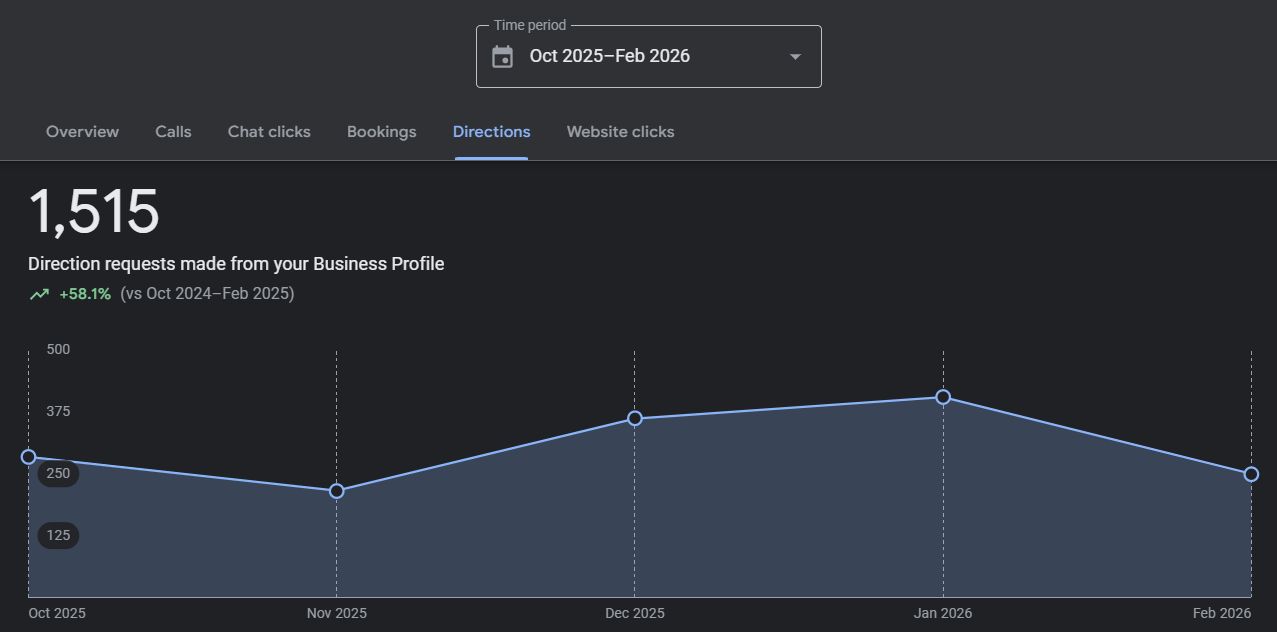Click the Dec 2025 x-axis label
The width and height of the screenshot is (1277, 632).
[x=634, y=613]
